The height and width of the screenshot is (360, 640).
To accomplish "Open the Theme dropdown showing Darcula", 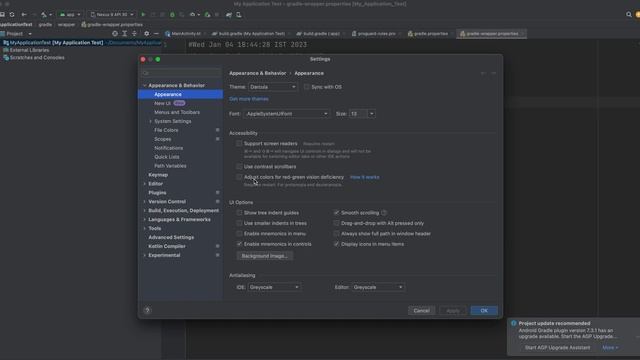I will [273, 87].
